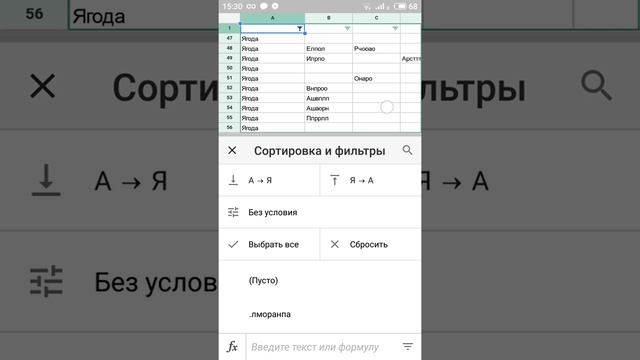640x360 pixels.
Task: Tap the 15:30 clock in status bar
Action: tap(232, 6)
